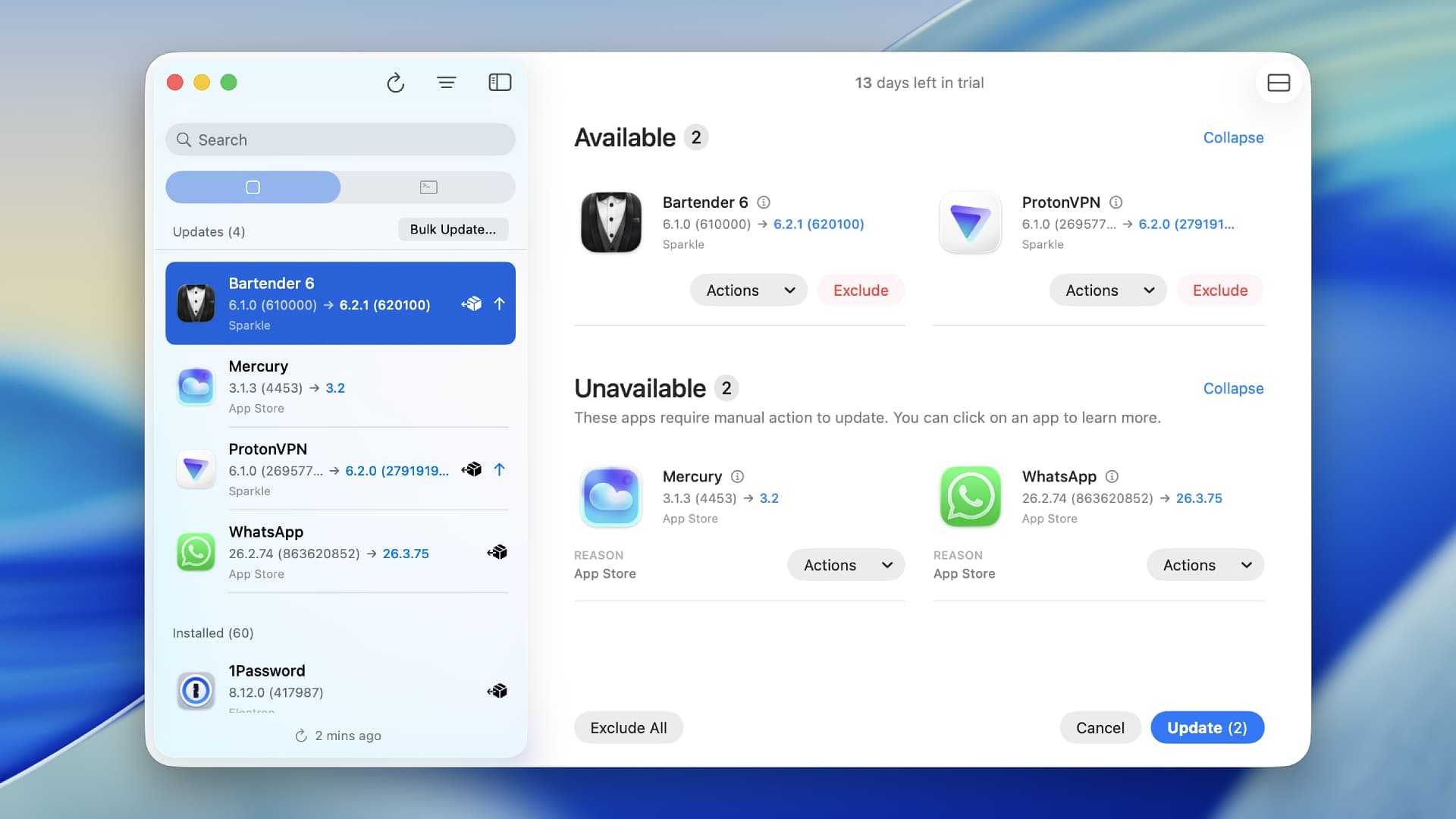
Task: Collapse the Unavailable section
Action: click(x=1233, y=388)
